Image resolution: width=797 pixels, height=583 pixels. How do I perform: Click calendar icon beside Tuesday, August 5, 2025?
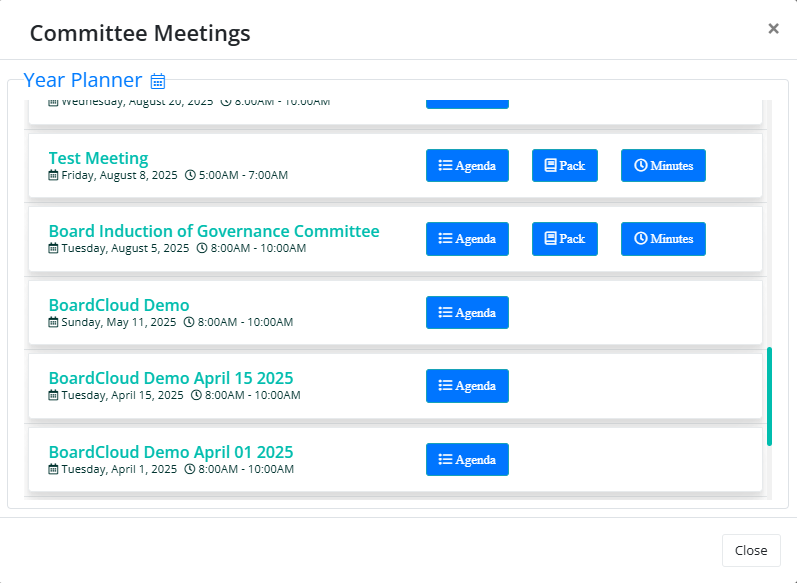point(53,248)
